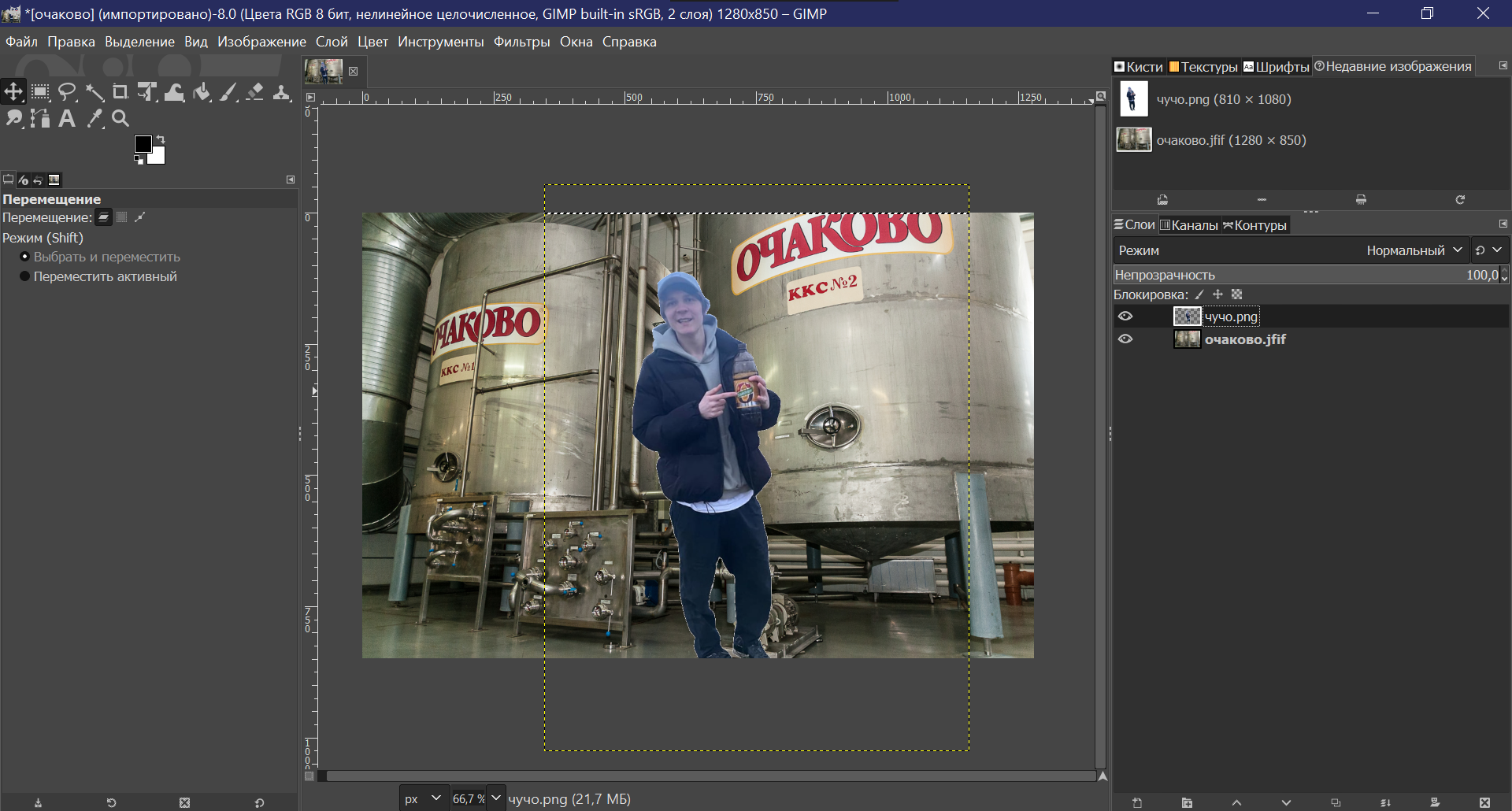Choose 'Переместить активный' radio option
This screenshot has width=1512, height=811.
(x=98, y=276)
